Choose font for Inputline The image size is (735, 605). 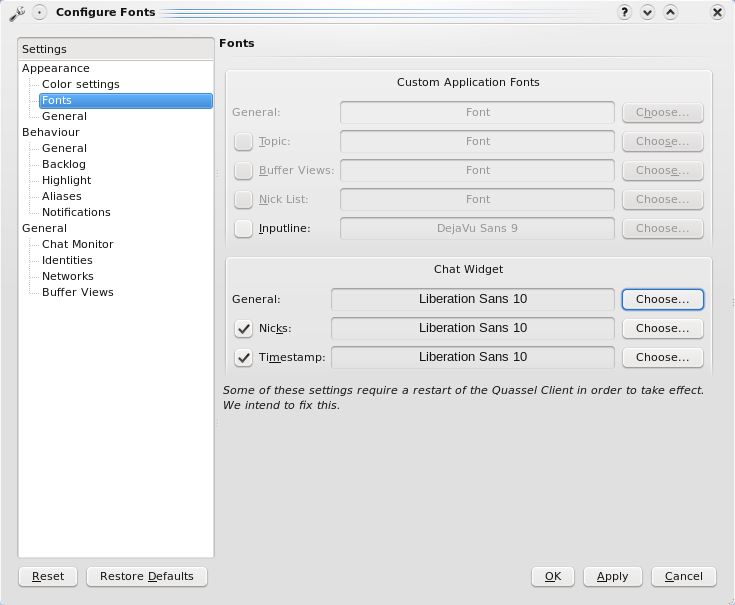pos(663,229)
